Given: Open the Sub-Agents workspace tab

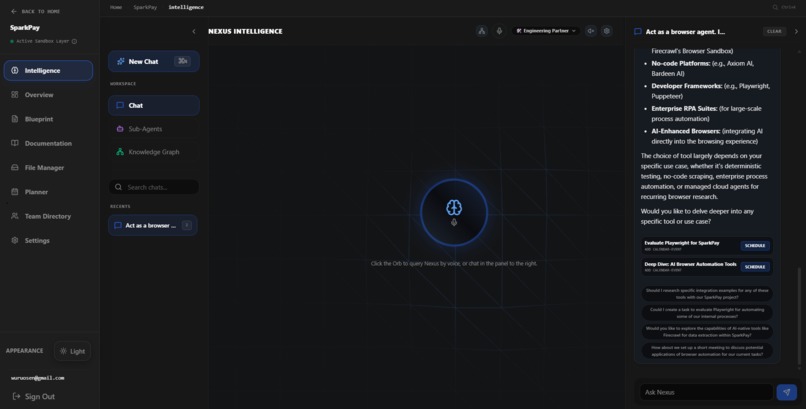Looking at the screenshot, I should click(154, 129).
